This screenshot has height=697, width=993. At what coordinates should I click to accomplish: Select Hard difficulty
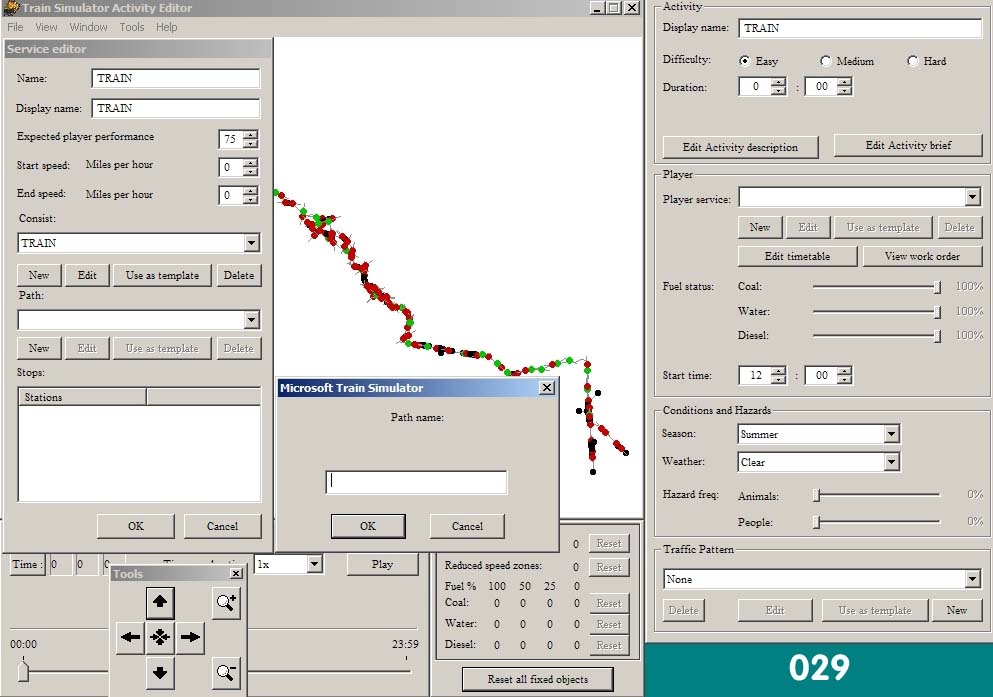913,61
